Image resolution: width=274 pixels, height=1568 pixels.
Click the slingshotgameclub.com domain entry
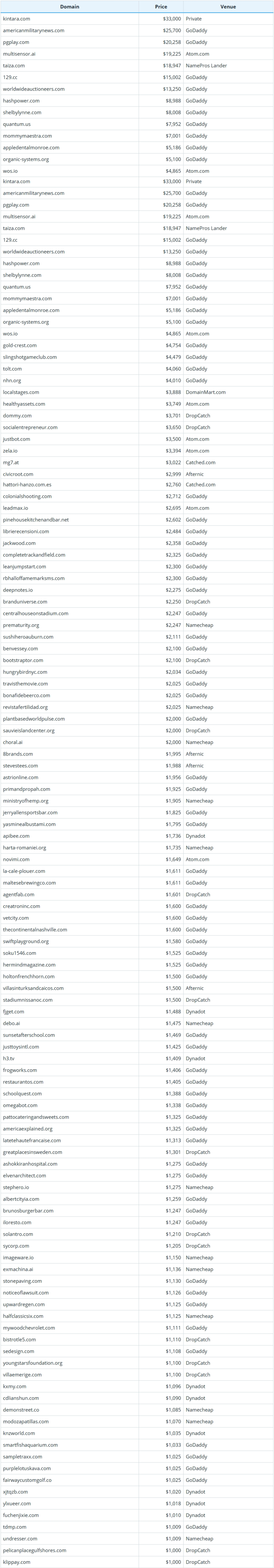pyautogui.click(x=30, y=357)
